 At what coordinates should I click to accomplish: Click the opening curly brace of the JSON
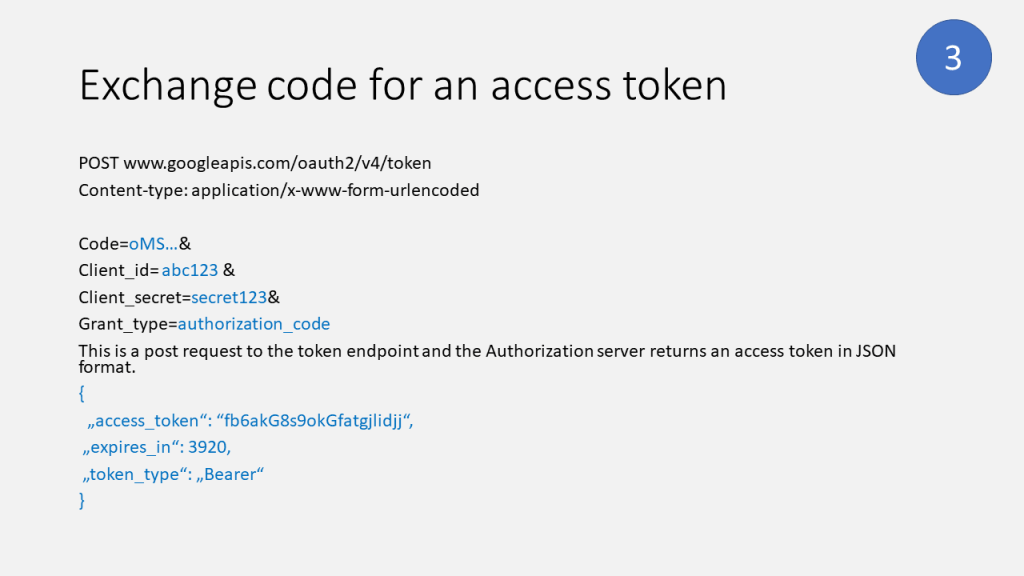(x=82, y=394)
